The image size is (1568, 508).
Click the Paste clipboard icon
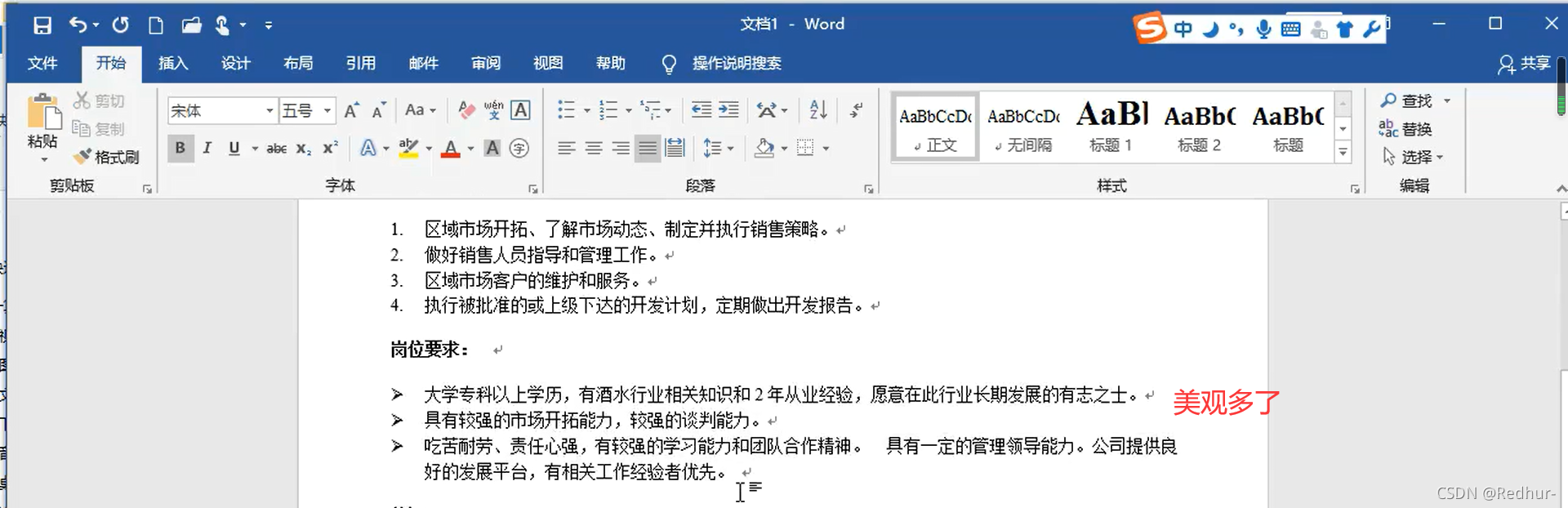click(x=43, y=113)
